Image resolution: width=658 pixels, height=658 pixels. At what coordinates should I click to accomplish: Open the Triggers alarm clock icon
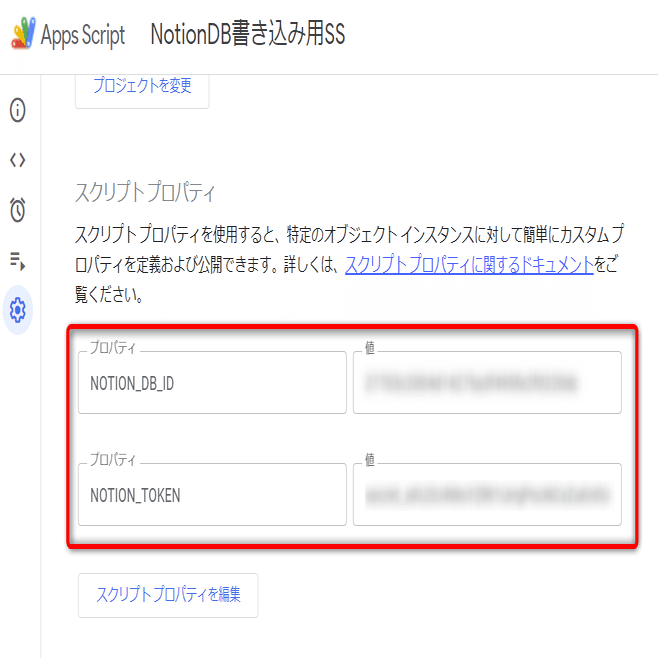point(18,209)
